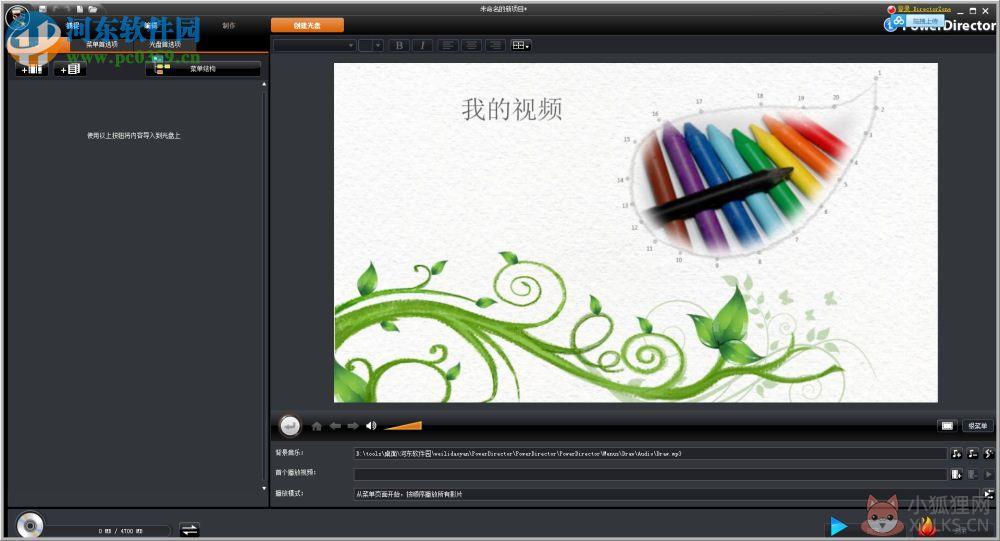
Task: Toggle italic text formatting
Action: tap(422, 45)
